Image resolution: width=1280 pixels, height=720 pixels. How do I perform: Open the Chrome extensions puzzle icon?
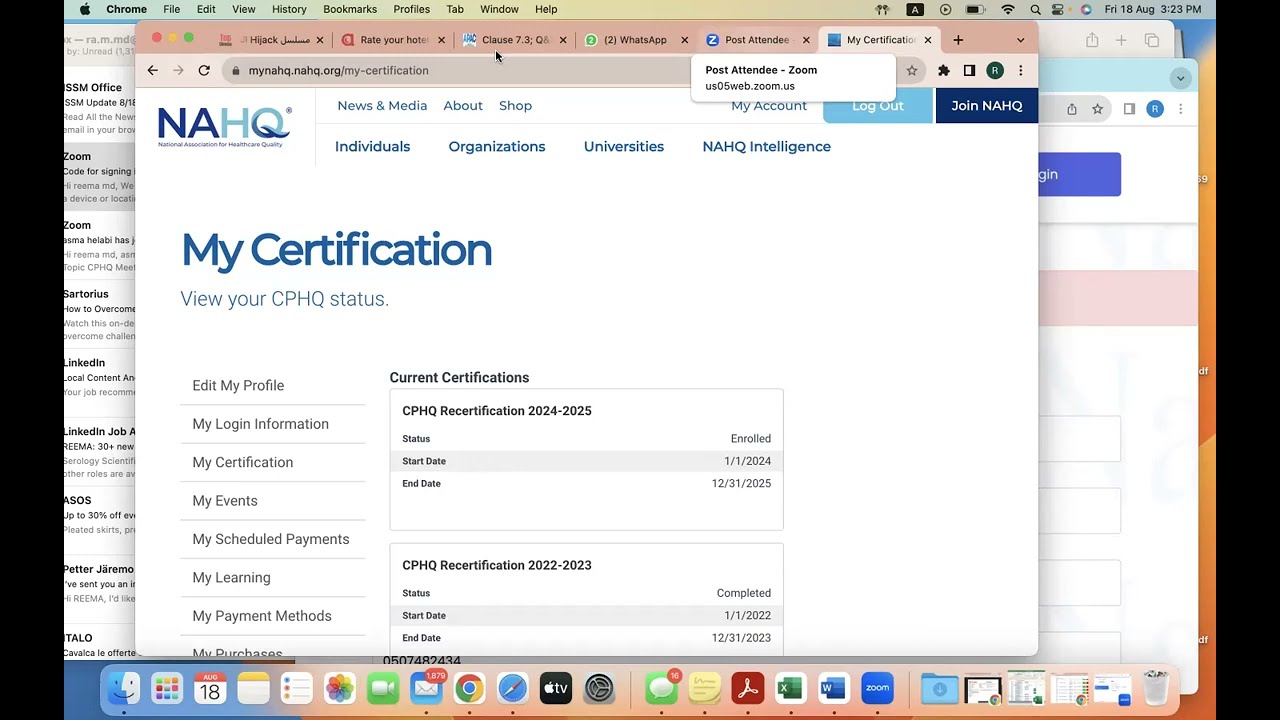coord(943,71)
